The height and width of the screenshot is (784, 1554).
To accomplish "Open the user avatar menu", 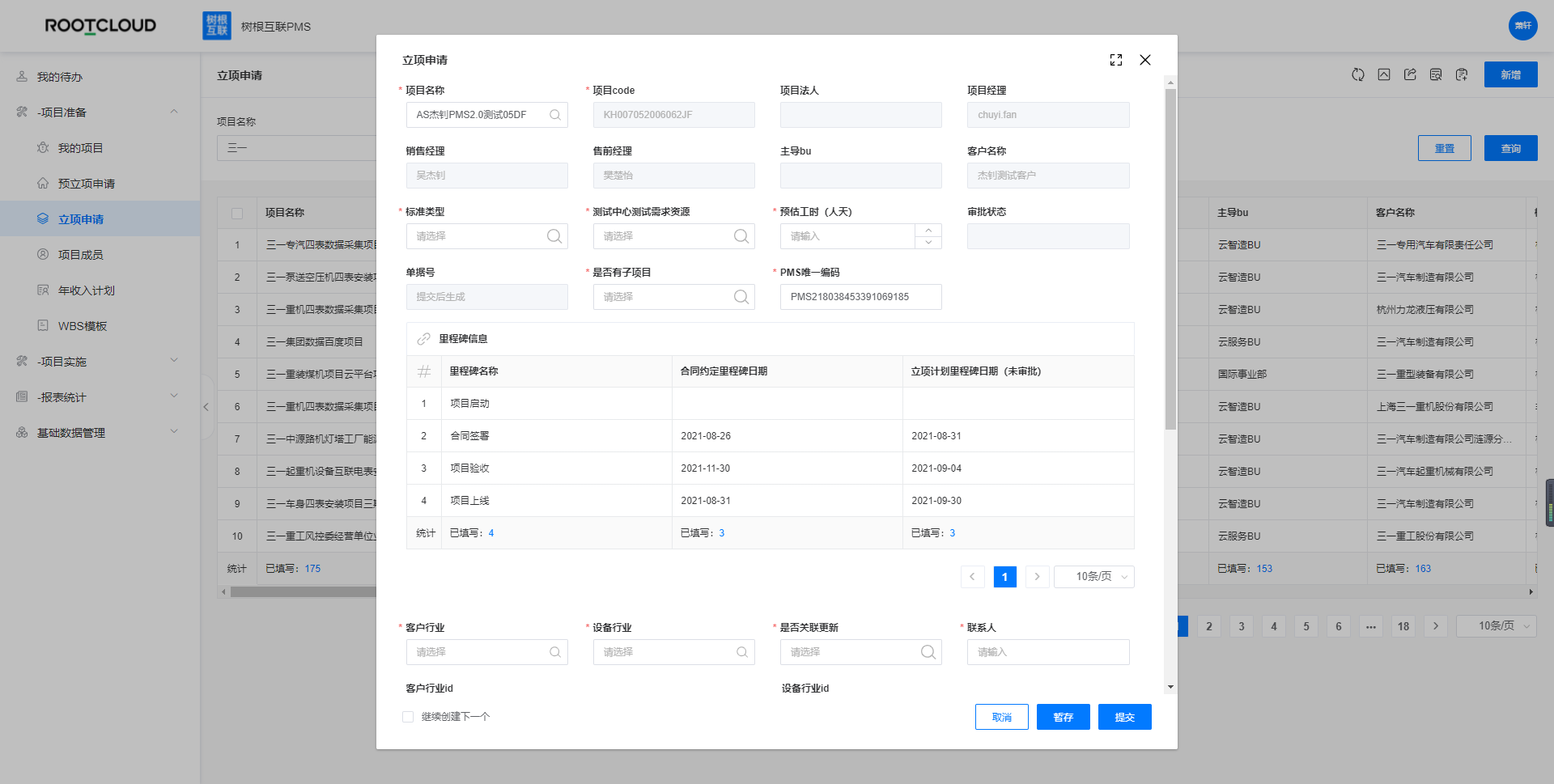I will pos(1523,26).
